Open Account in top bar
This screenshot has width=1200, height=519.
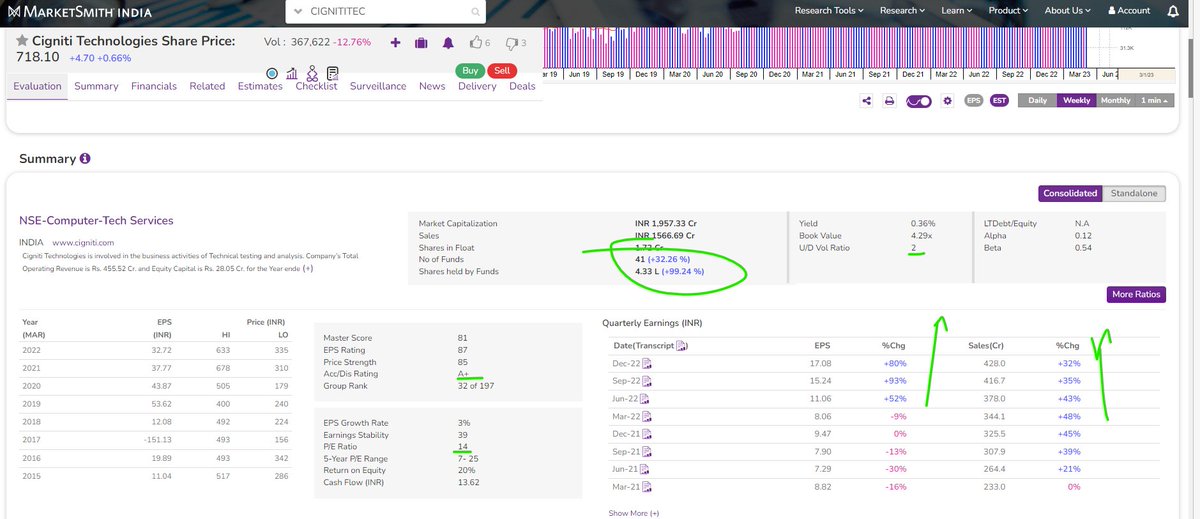1129,11
